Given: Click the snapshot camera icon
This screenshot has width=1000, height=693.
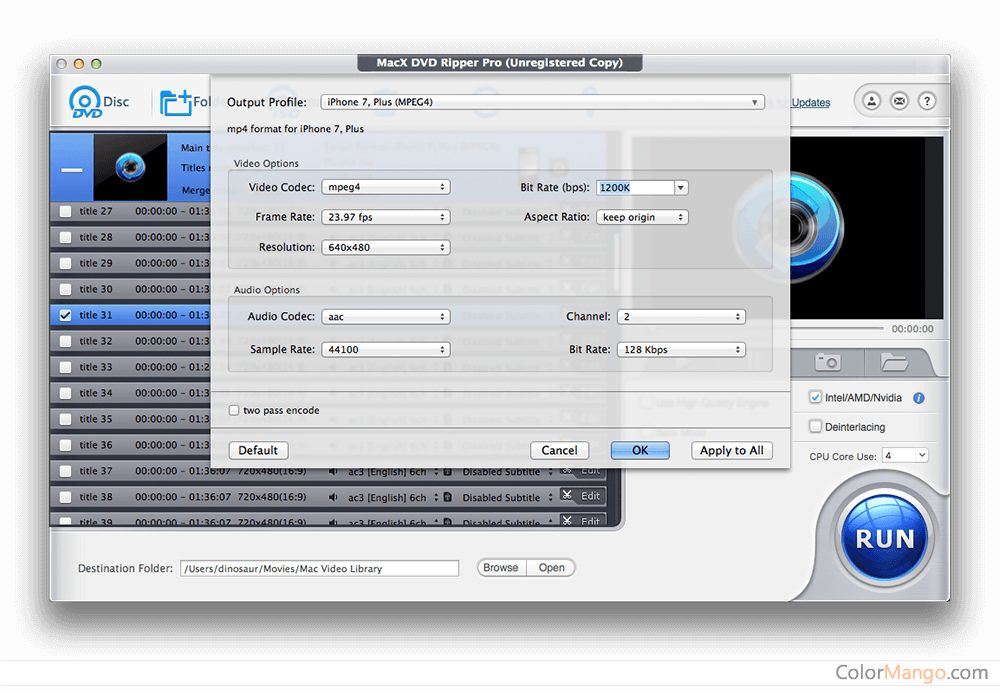Looking at the screenshot, I should (x=827, y=362).
